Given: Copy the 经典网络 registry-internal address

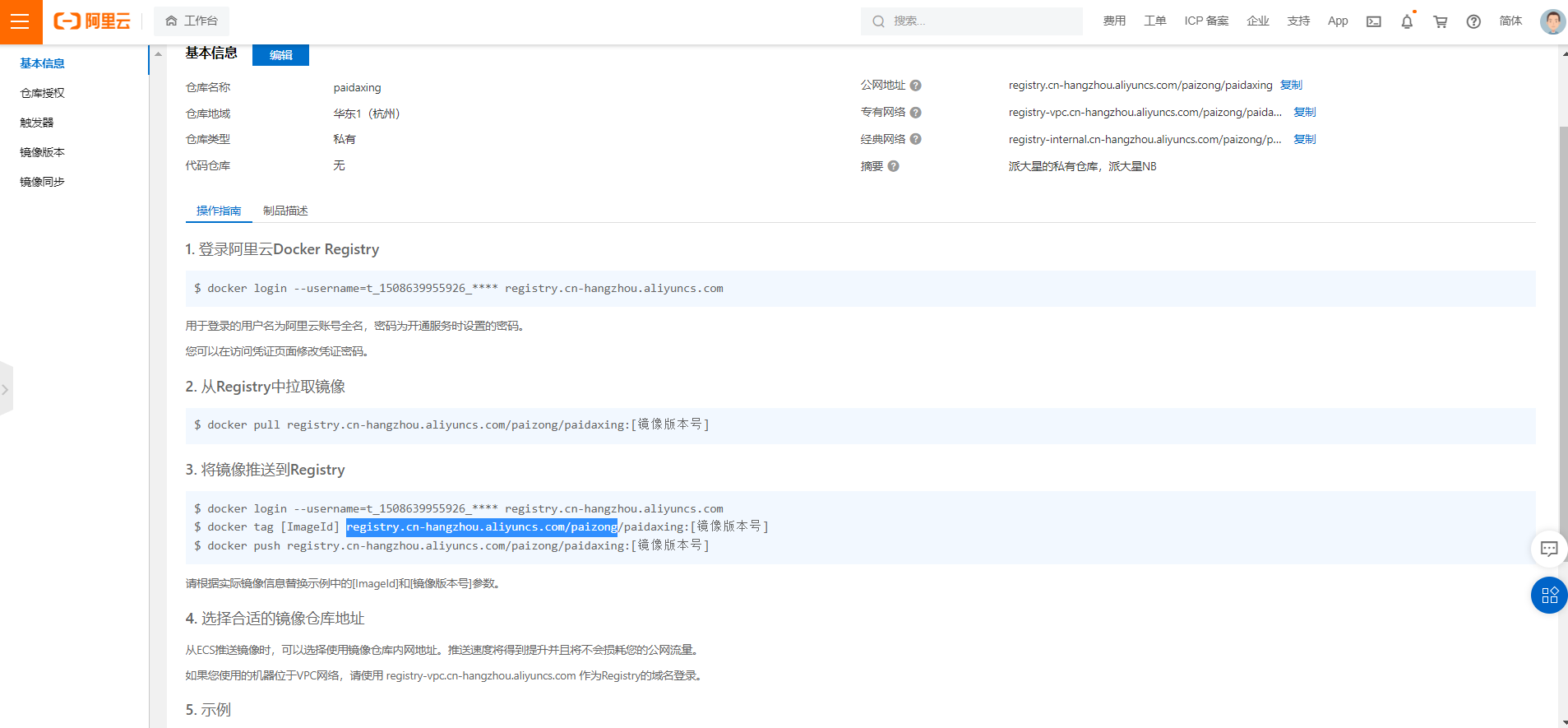Looking at the screenshot, I should tap(1305, 140).
